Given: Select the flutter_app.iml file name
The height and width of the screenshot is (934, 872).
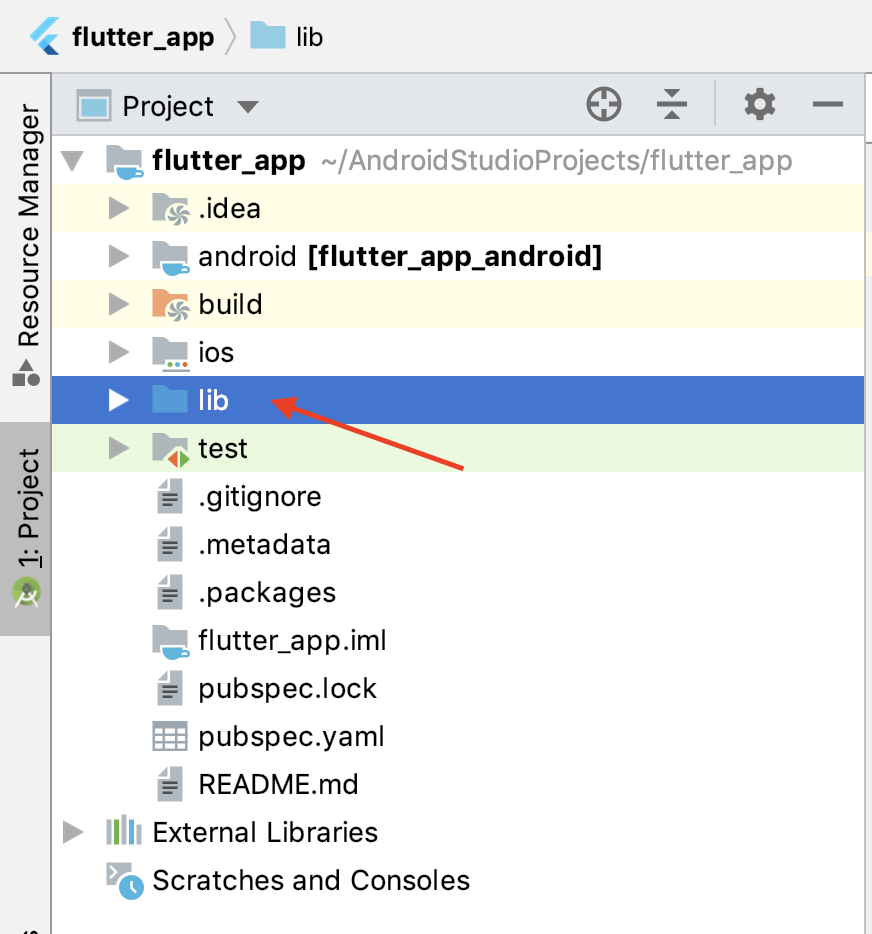Looking at the screenshot, I should (292, 641).
